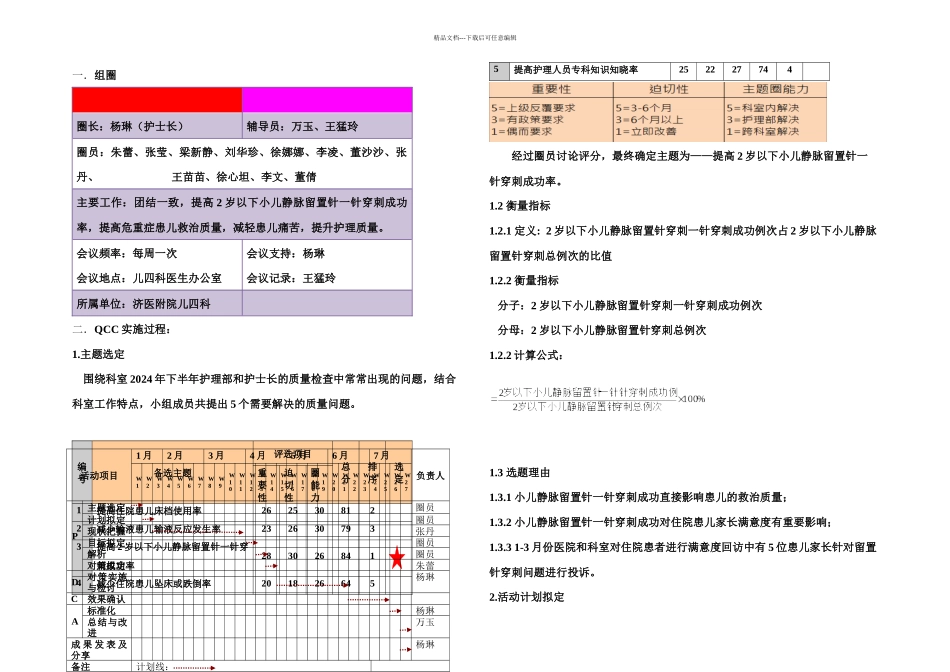Click the '迫切性' criteria header
Viewport: 950px width, 672px height.
tap(669, 89)
